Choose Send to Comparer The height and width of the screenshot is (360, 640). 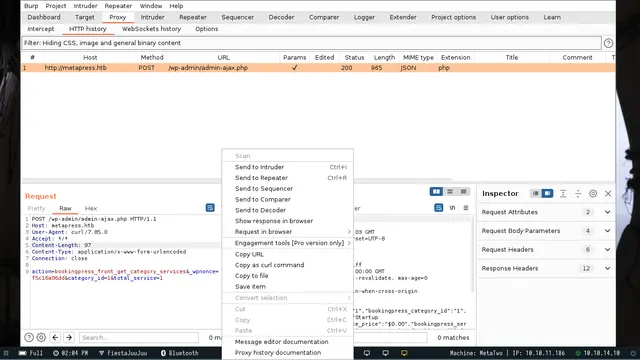coord(287,199)
